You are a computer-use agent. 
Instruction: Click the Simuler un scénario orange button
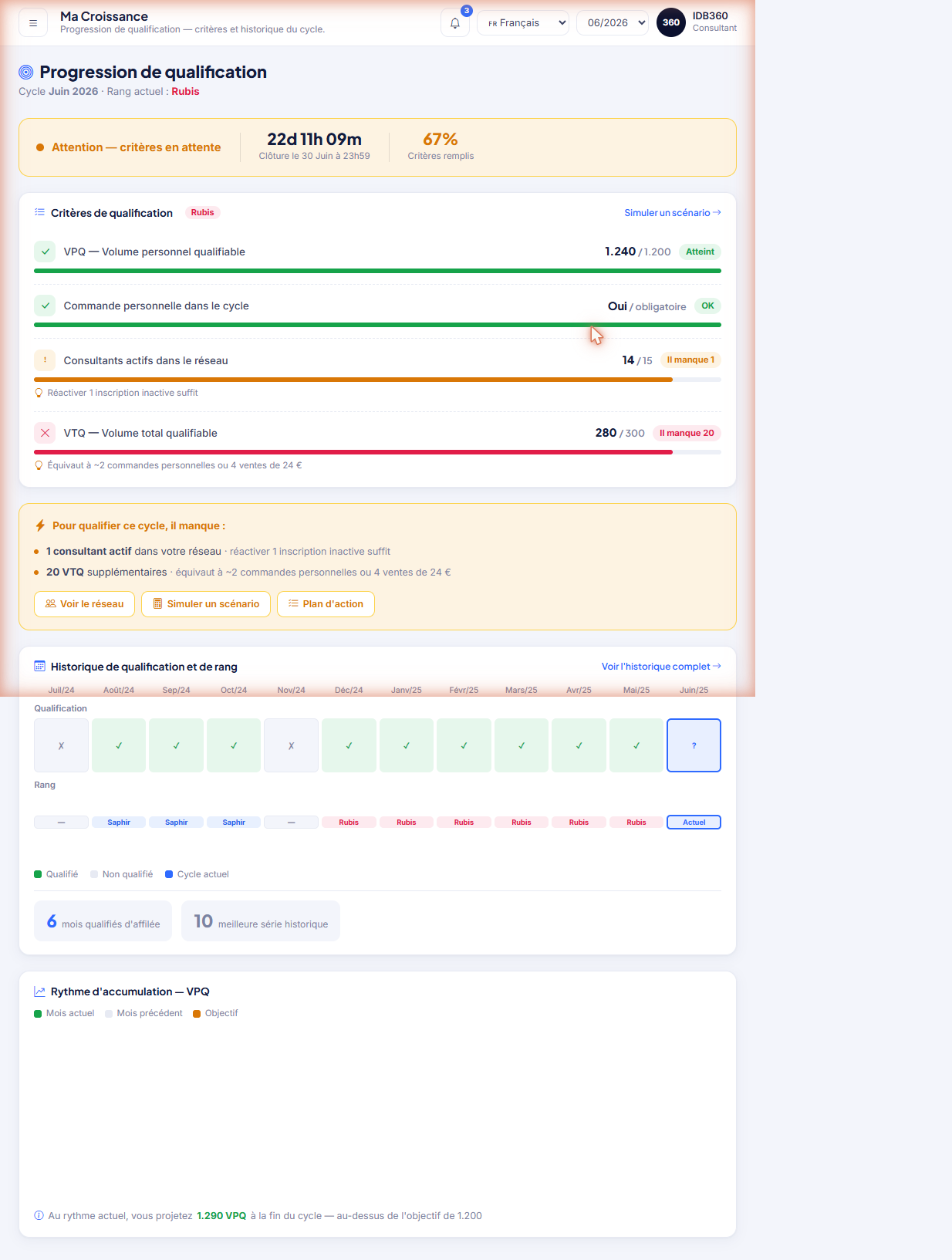tap(206, 604)
